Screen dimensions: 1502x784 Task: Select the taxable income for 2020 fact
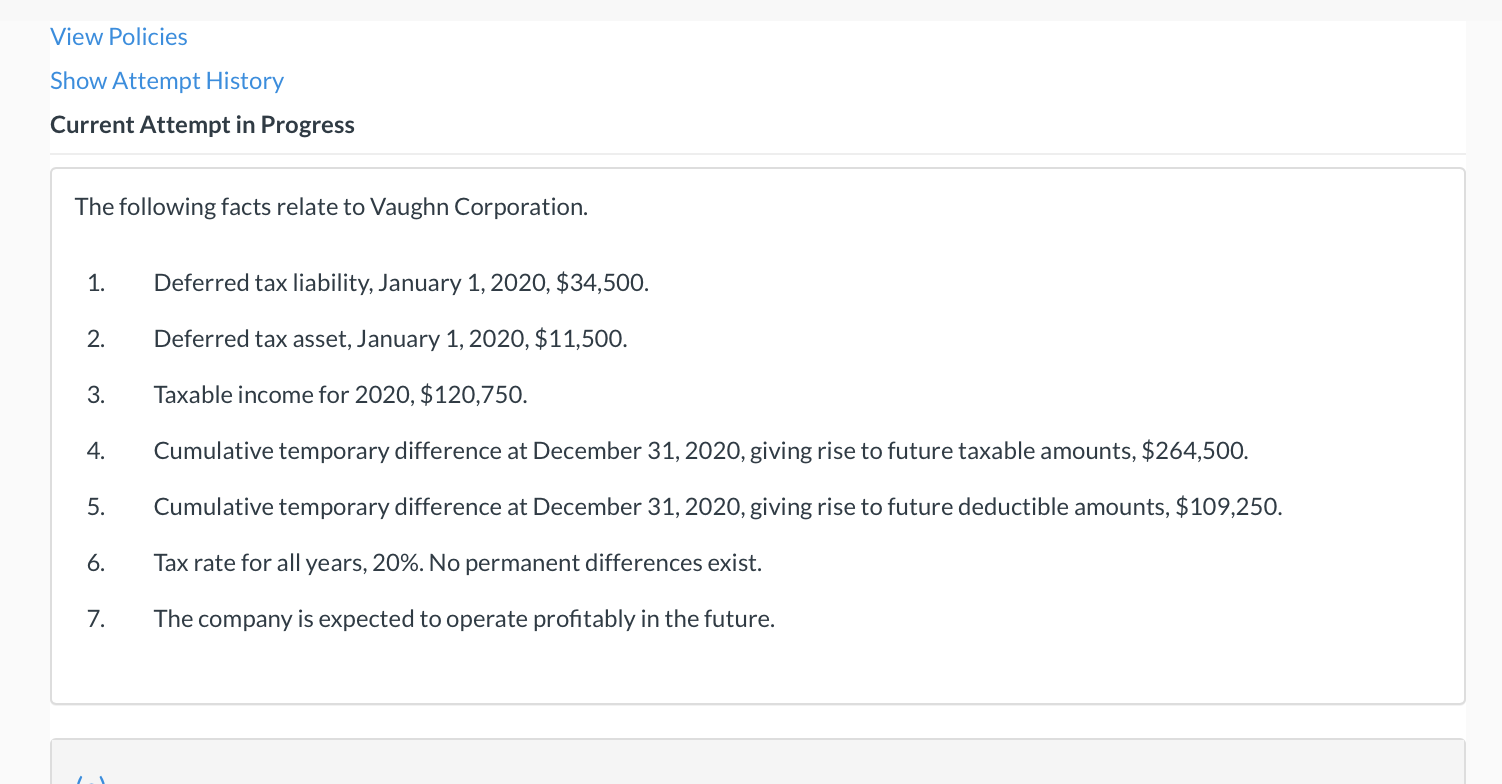340,394
